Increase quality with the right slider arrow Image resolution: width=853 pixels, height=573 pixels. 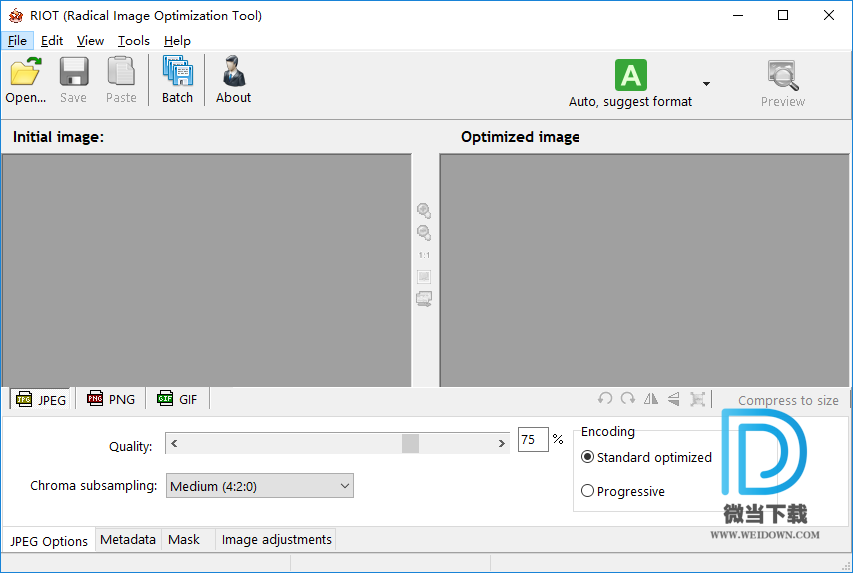tap(501, 443)
